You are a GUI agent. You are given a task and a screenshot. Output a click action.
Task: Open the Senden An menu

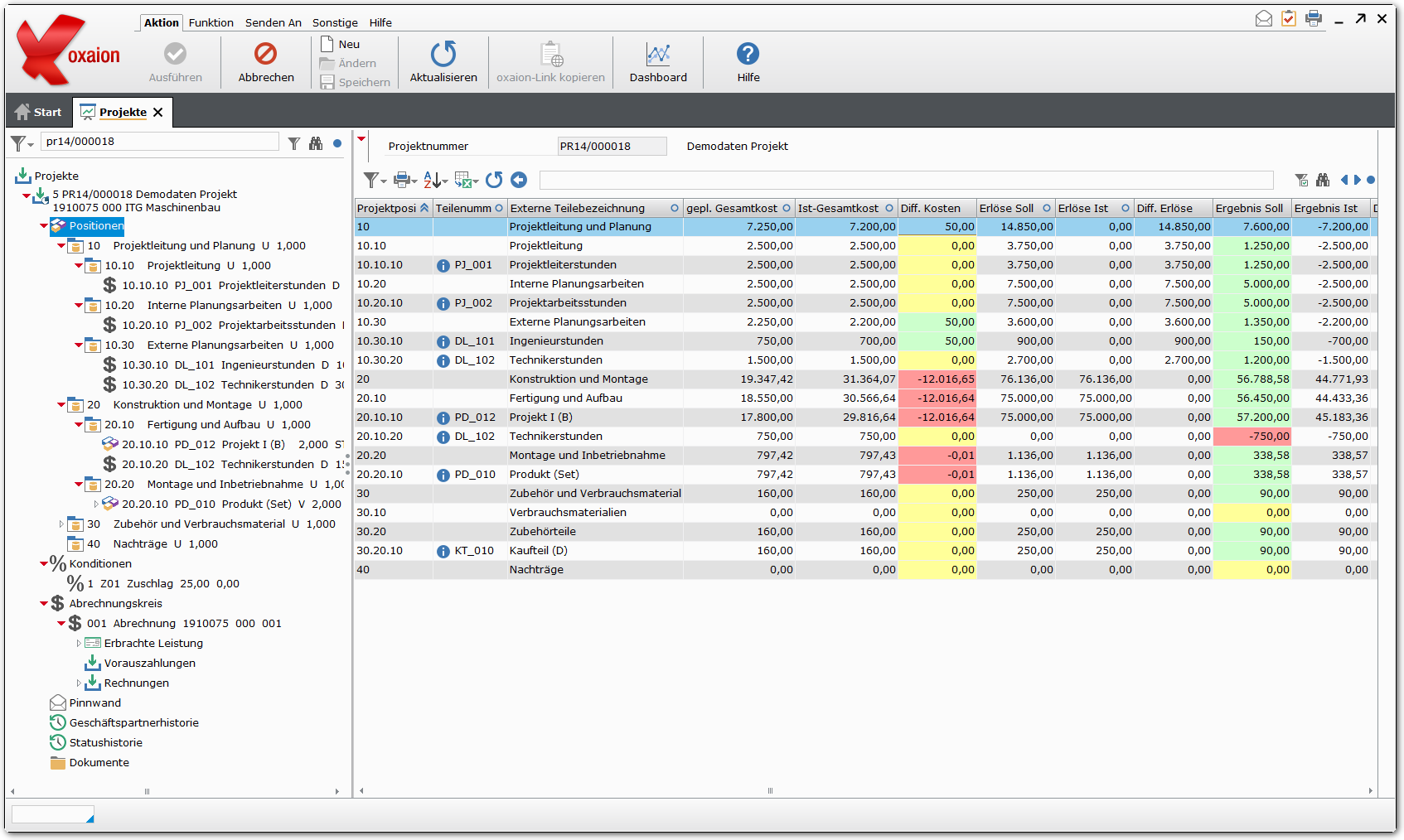click(x=273, y=22)
